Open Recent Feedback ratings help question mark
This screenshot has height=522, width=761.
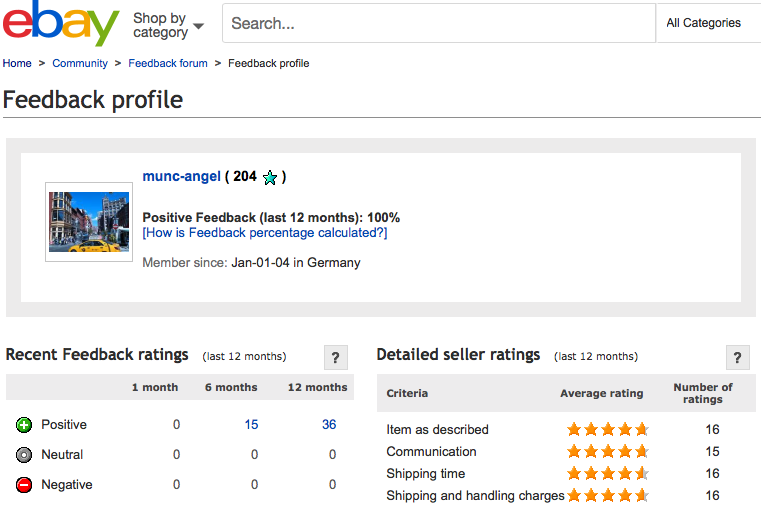(337, 358)
